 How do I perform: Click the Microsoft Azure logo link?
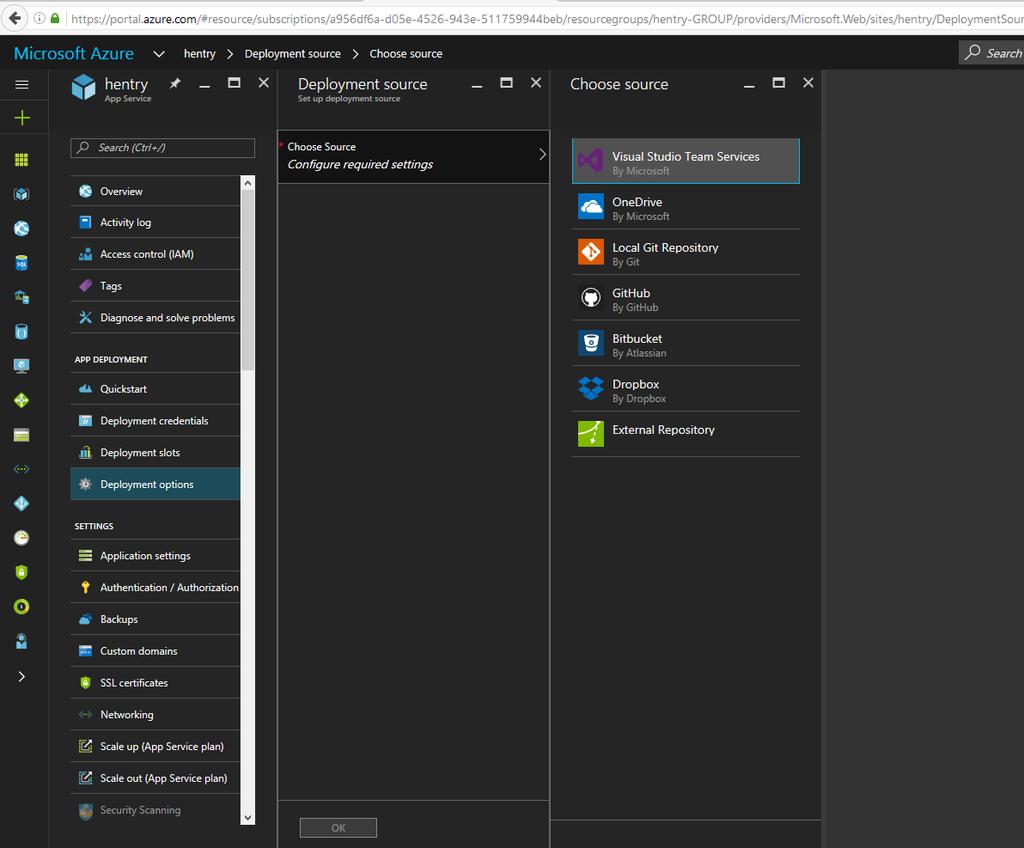point(74,54)
